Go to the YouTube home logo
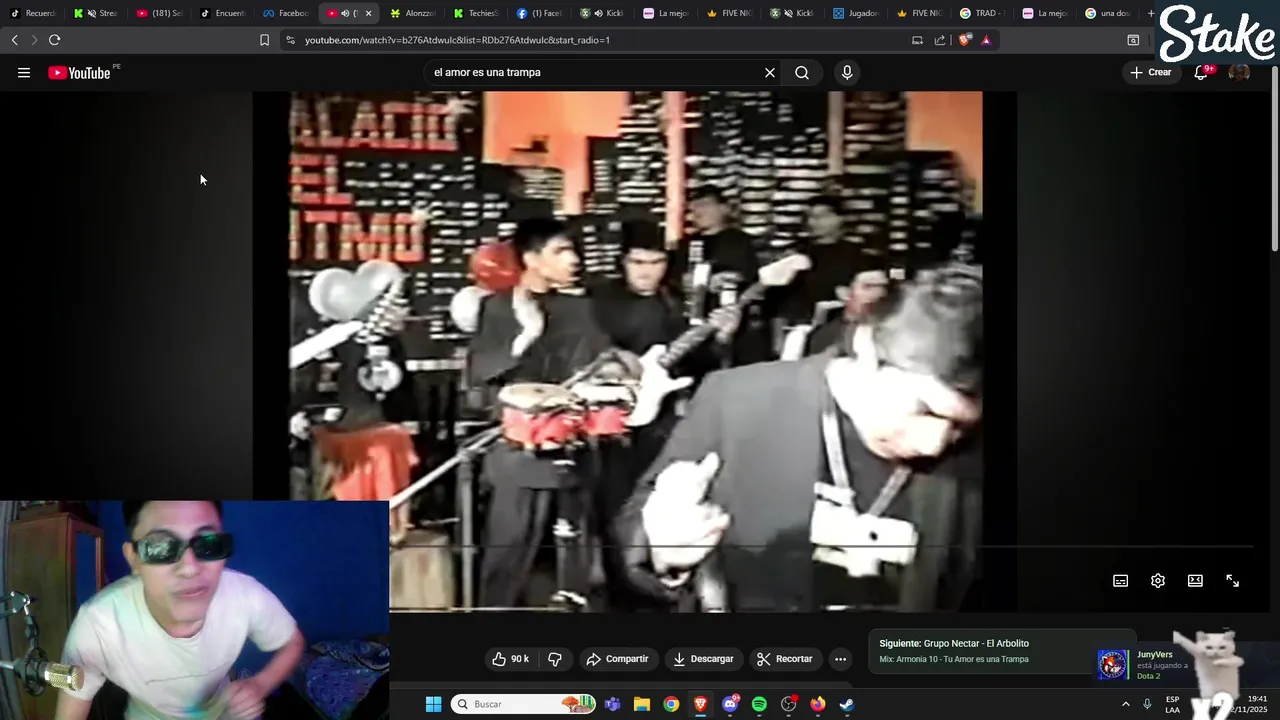1280x720 pixels. 79,73
